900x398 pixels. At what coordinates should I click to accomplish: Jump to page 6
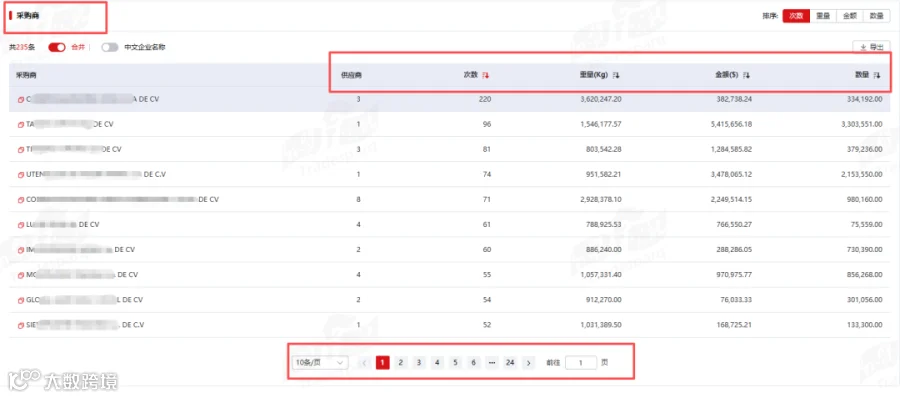coord(474,362)
